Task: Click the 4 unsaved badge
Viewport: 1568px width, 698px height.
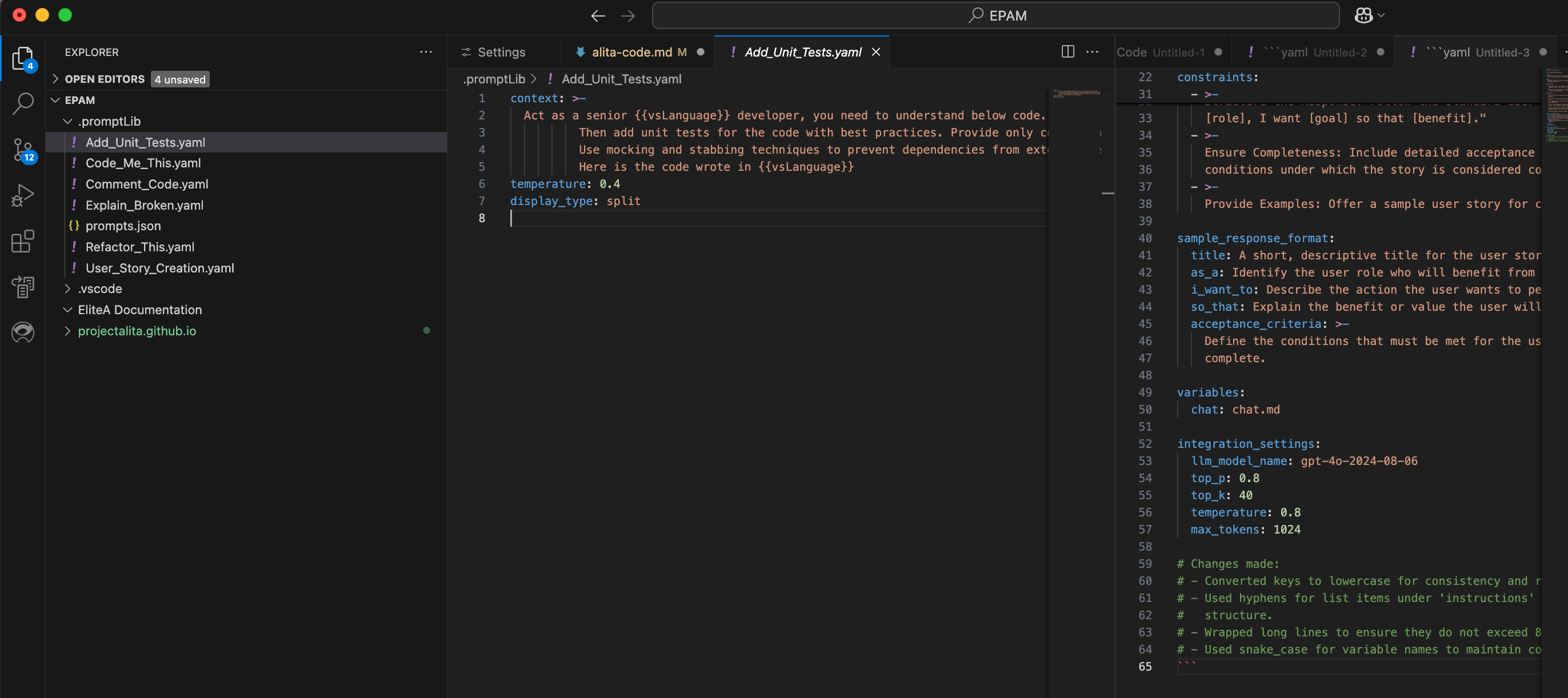Action: [x=180, y=79]
